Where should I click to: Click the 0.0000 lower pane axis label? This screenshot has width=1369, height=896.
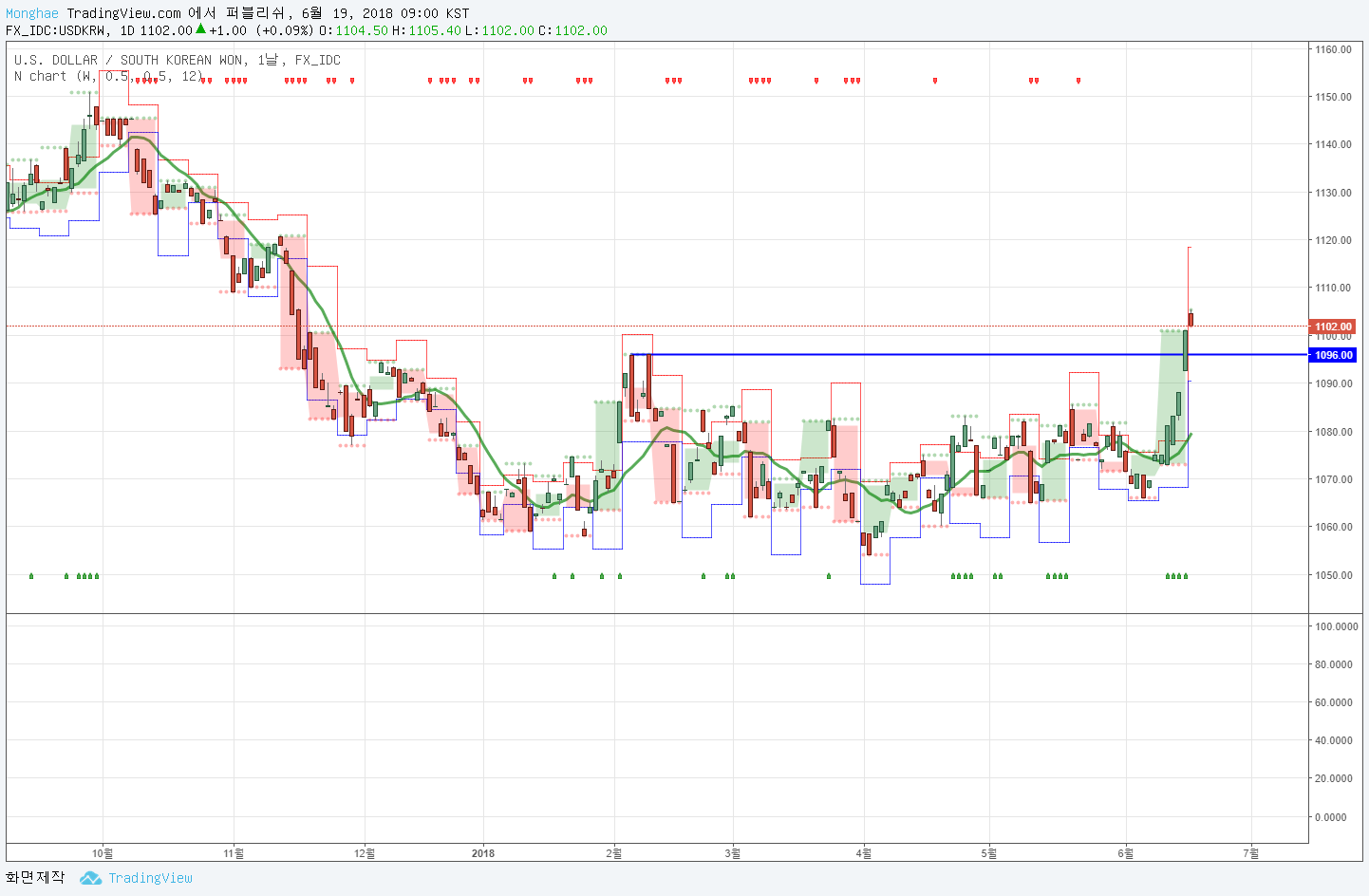1331,817
